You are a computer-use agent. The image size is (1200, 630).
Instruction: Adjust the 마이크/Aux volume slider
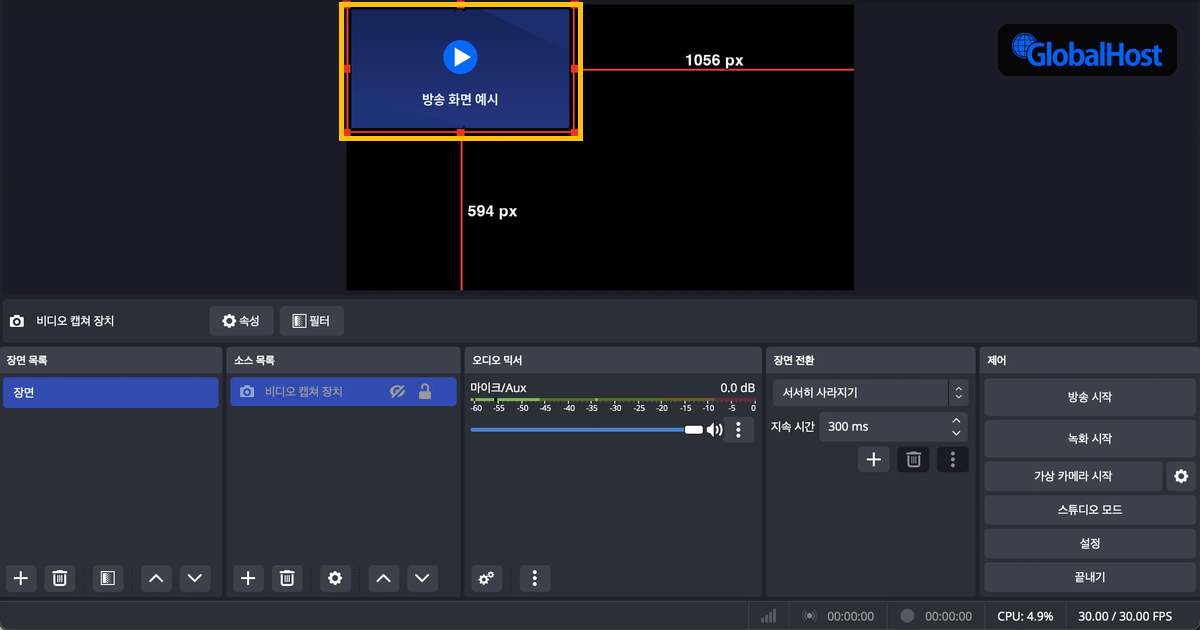(587, 430)
